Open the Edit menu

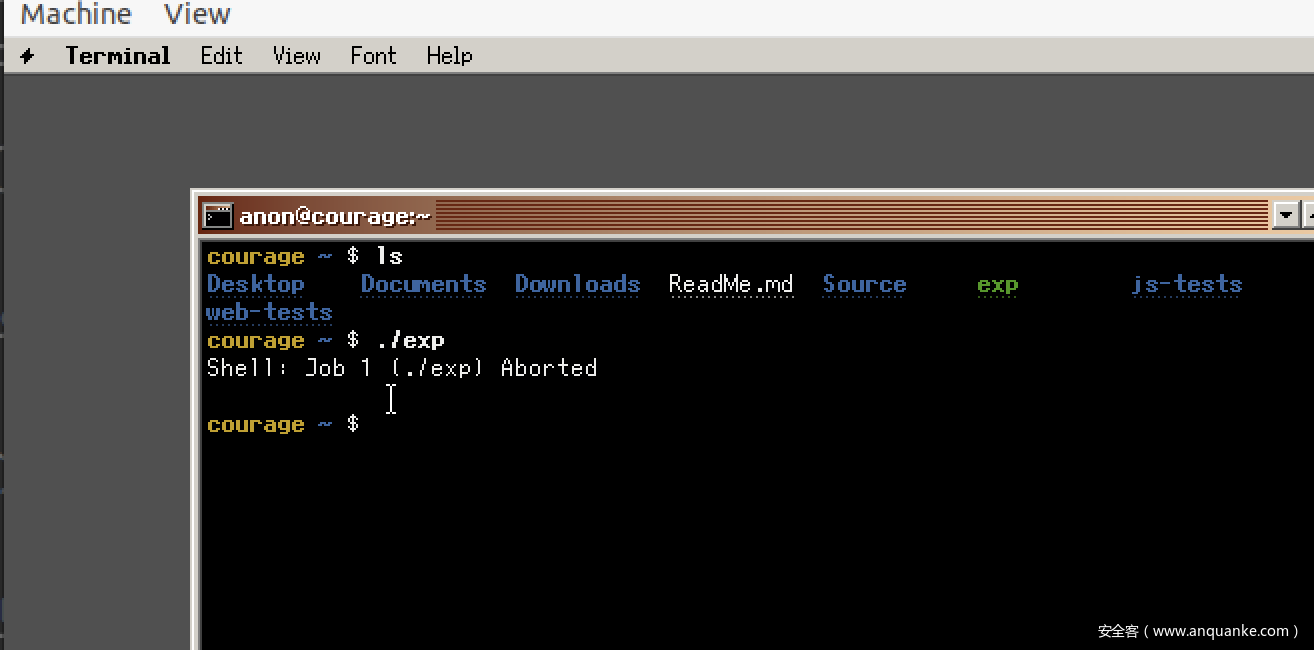tap(221, 56)
